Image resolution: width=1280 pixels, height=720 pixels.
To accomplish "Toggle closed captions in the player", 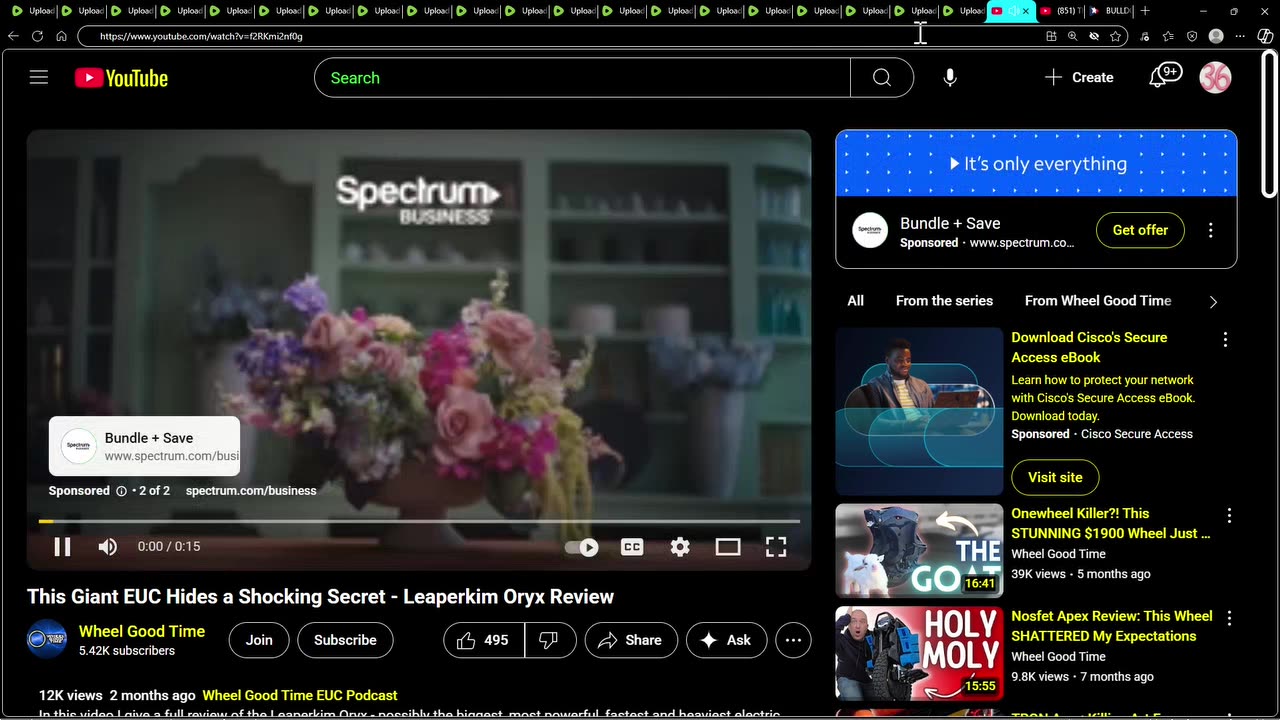I will click(632, 547).
